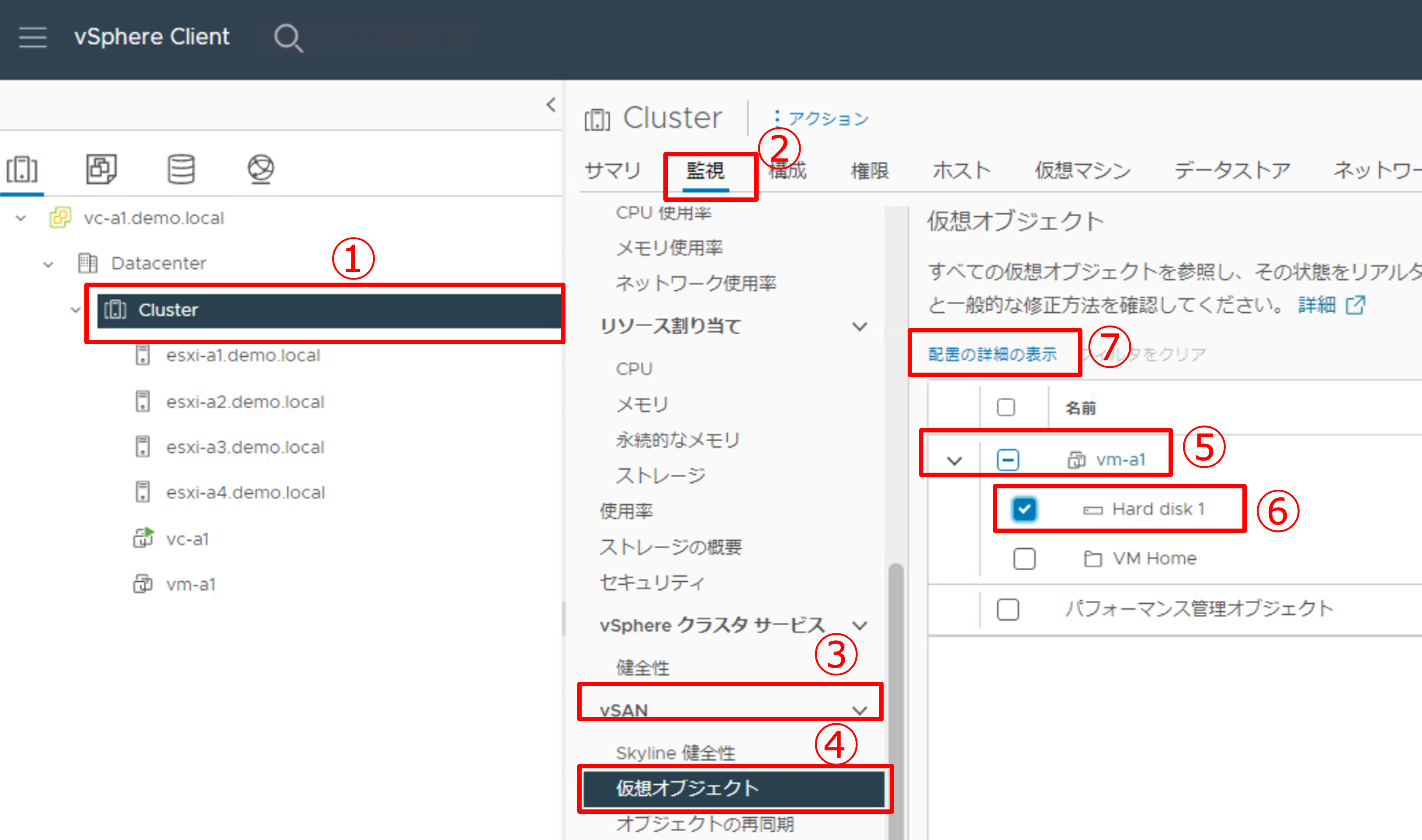1422x840 pixels.
Task: Collapse the vSAN section
Action: point(860,710)
